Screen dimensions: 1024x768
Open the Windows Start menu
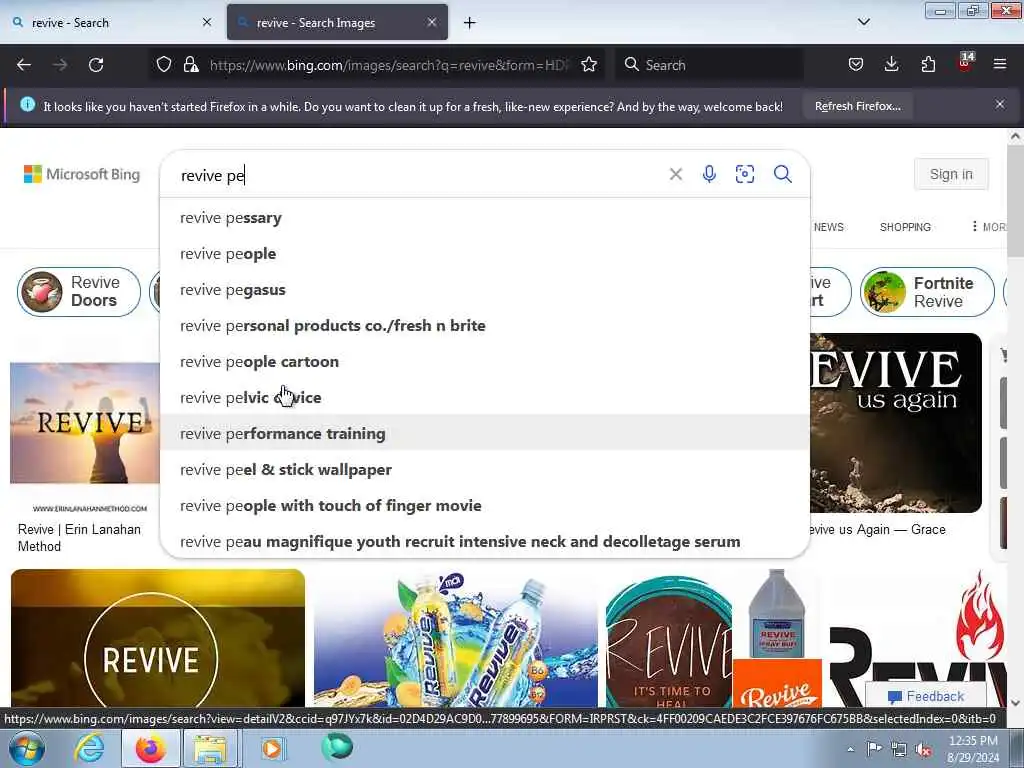point(25,748)
